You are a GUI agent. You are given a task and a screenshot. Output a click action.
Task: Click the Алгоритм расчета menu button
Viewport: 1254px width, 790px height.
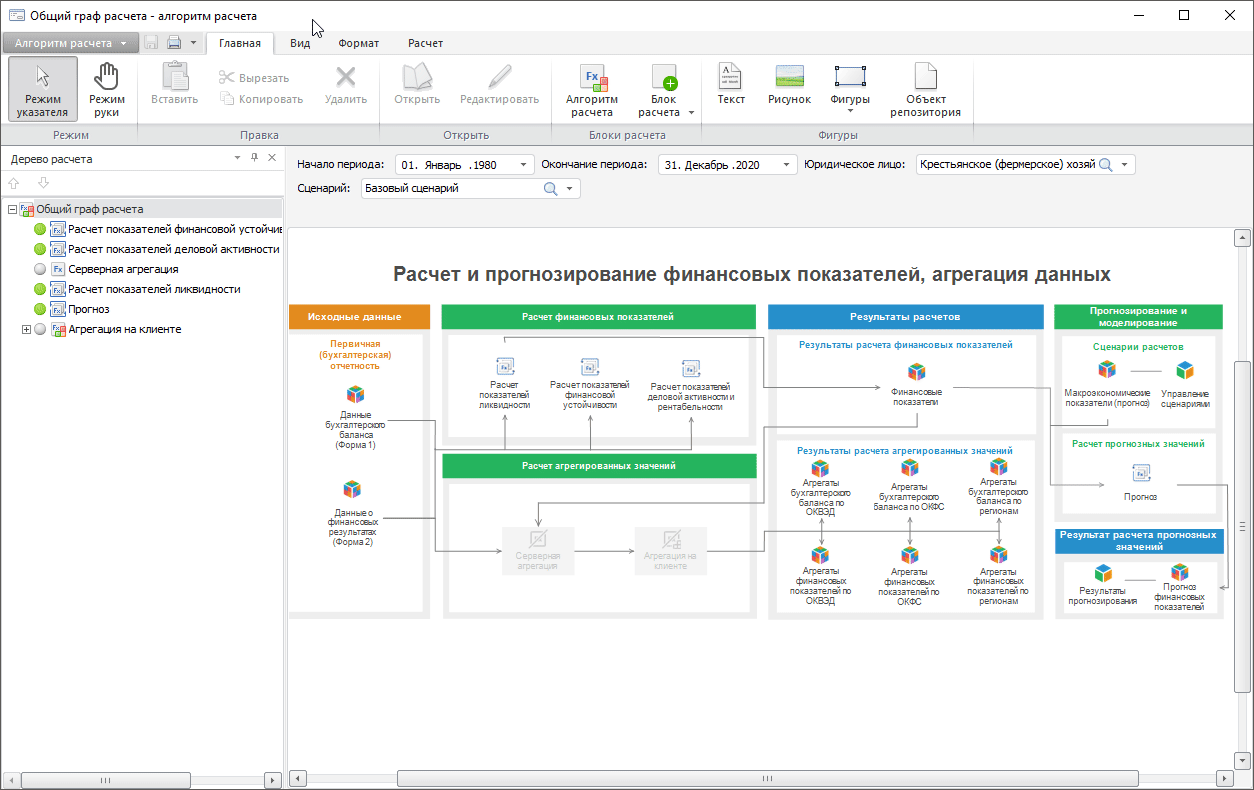click(x=70, y=43)
